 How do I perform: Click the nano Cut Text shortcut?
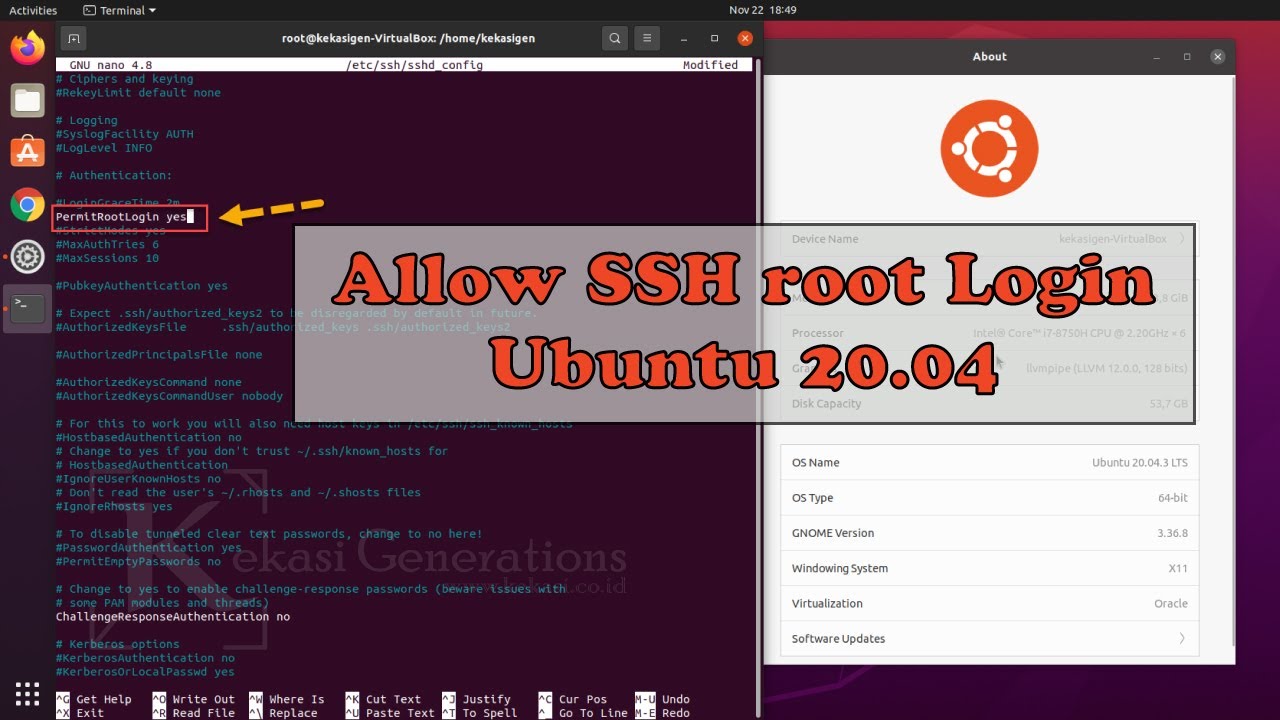coord(383,699)
